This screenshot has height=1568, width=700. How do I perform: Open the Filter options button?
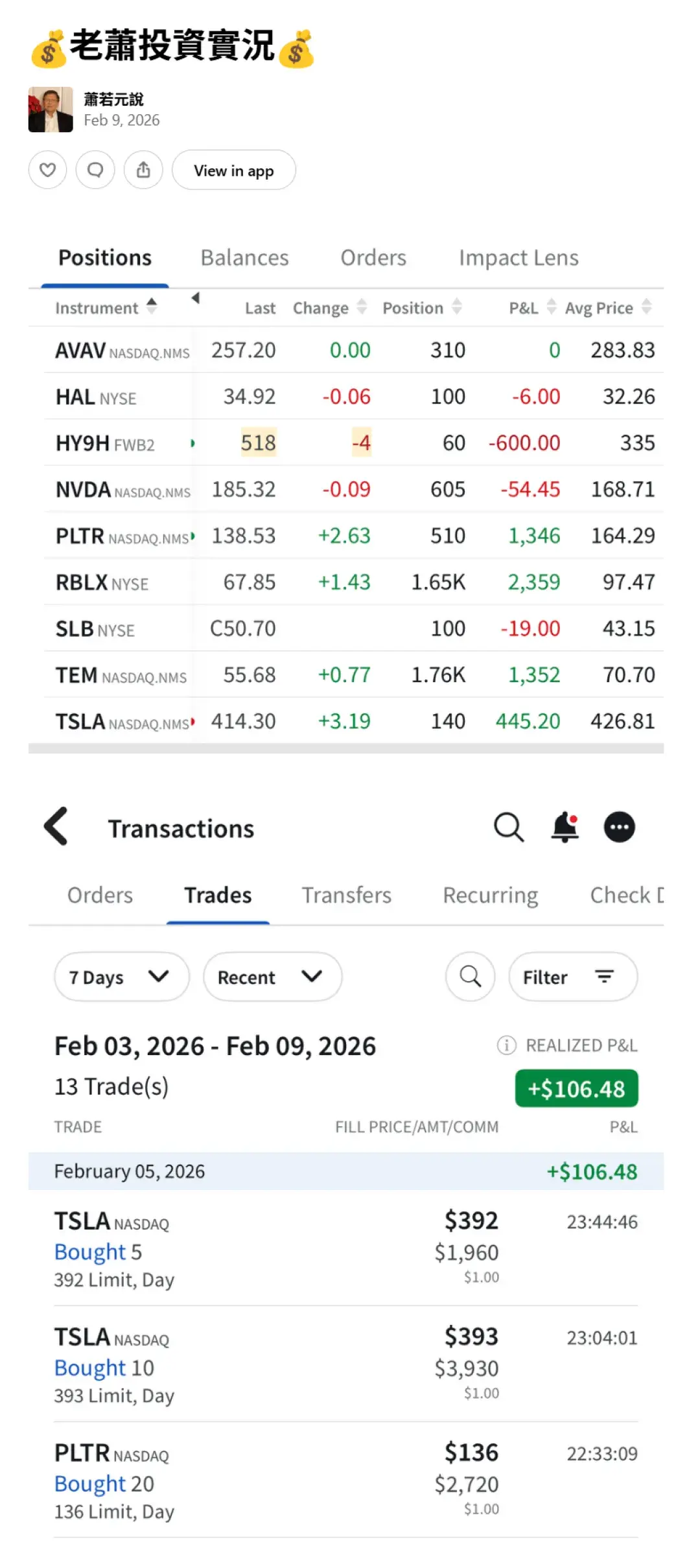[x=573, y=977]
